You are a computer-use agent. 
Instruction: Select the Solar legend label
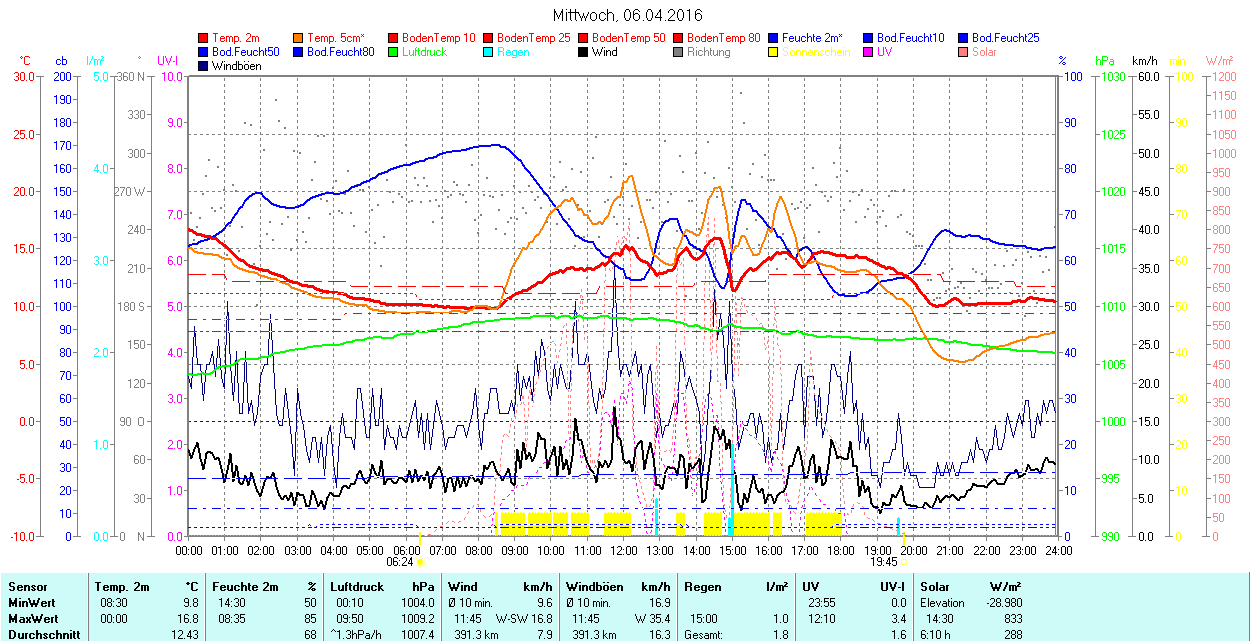[x=984, y=52]
